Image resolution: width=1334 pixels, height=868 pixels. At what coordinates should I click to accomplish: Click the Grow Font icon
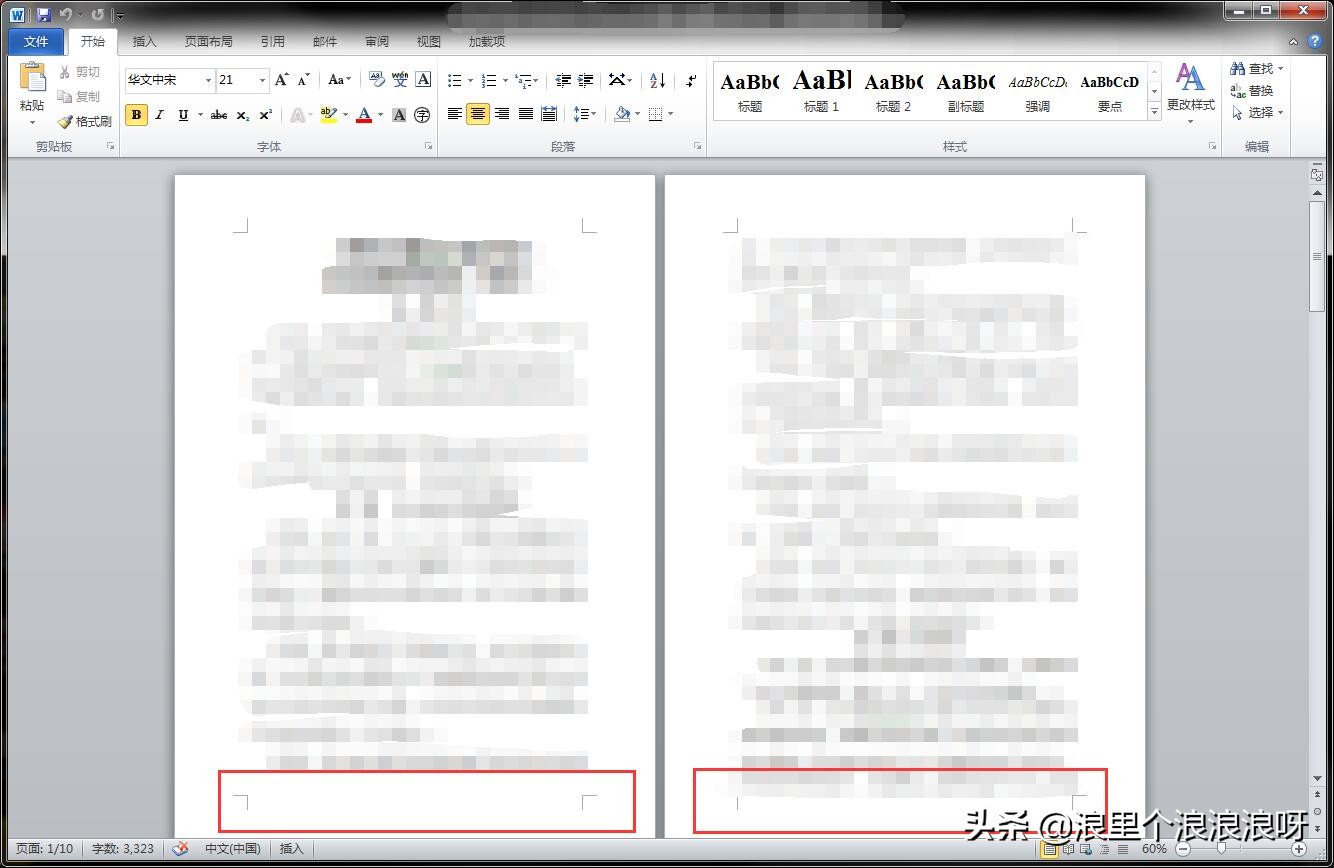coord(281,80)
